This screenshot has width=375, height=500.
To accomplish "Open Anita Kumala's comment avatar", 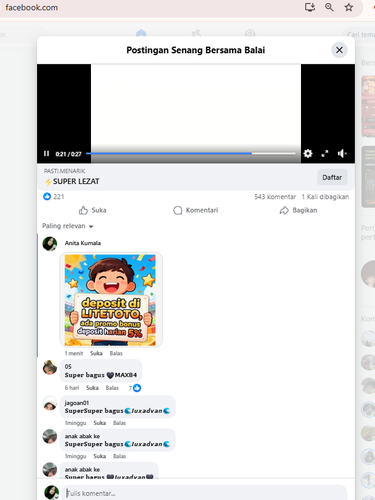I will pyautogui.click(x=50, y=244).
